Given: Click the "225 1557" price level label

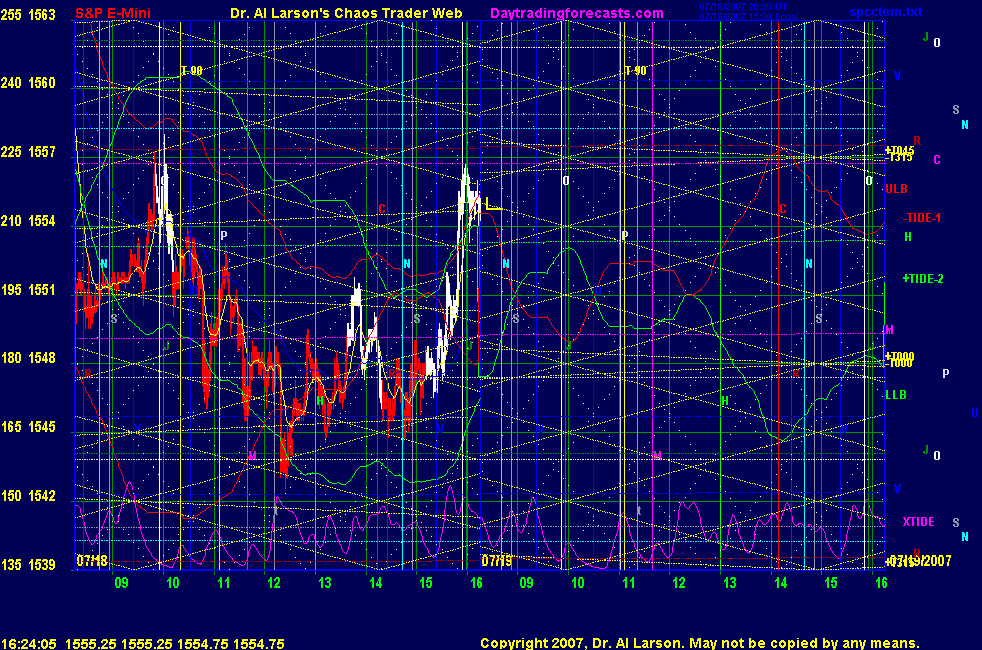Looking at the screenshot, I should (x=28, y=152).
